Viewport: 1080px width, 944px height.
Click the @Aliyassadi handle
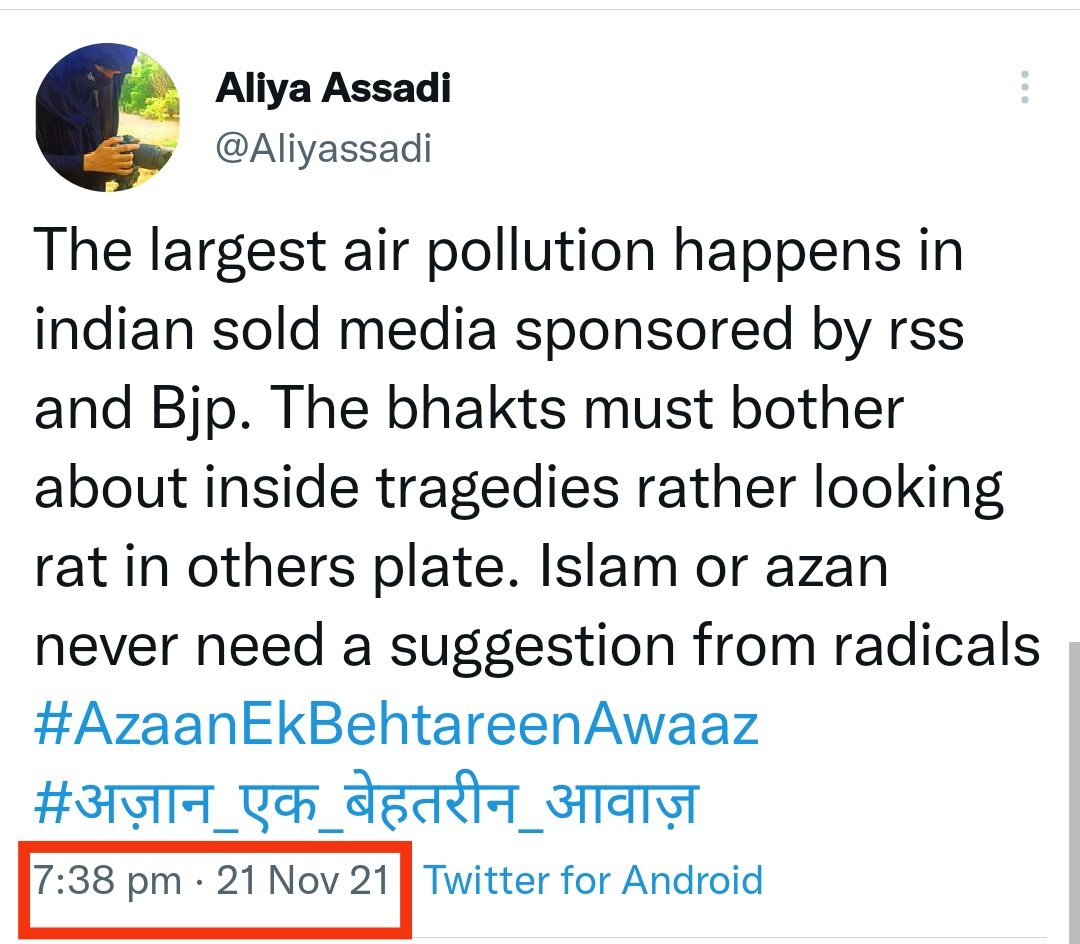[x=323, y=149]
